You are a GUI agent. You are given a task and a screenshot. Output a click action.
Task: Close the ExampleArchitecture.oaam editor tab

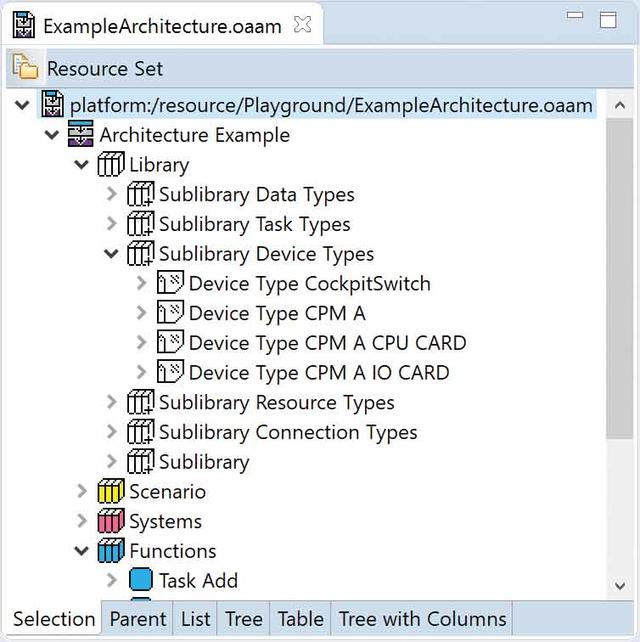click(303, 25)
